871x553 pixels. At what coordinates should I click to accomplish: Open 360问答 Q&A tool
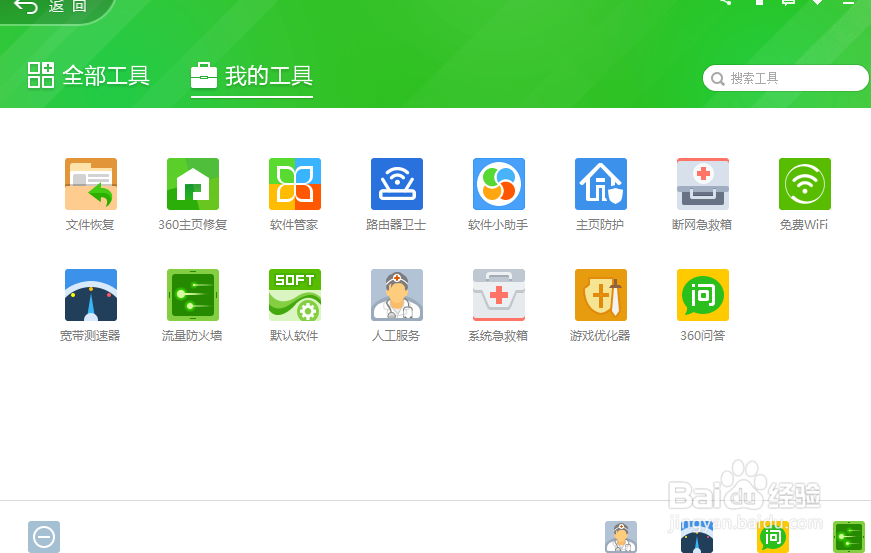coord(703,295)
